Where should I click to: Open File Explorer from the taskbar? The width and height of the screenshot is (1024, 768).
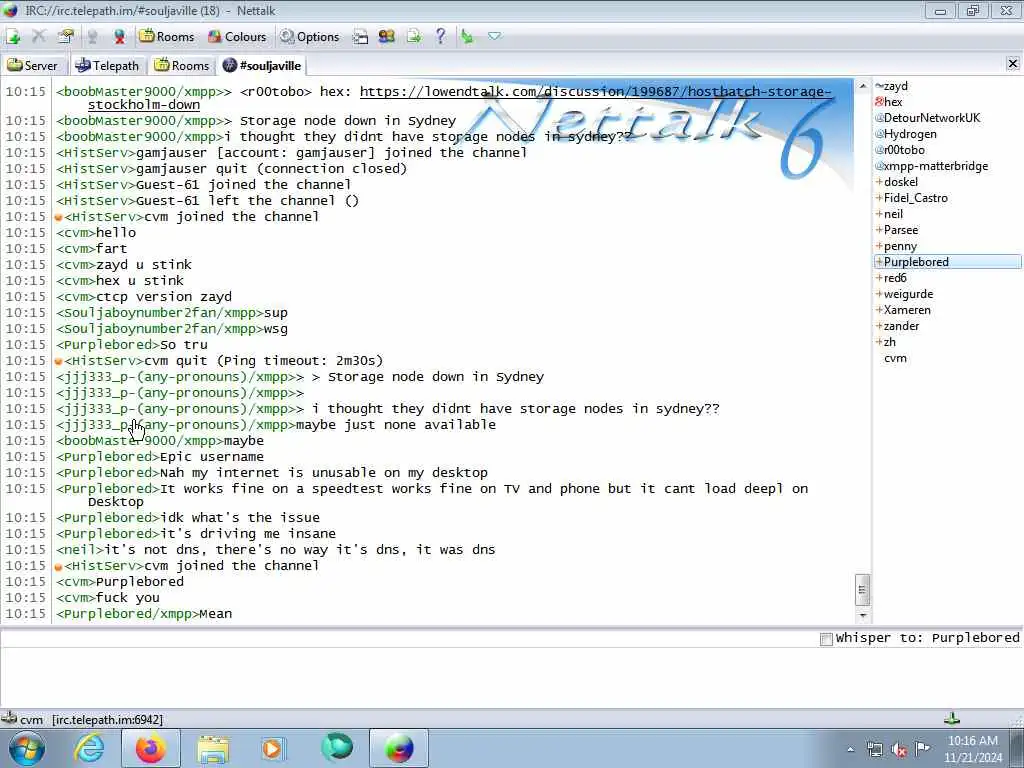213,748
